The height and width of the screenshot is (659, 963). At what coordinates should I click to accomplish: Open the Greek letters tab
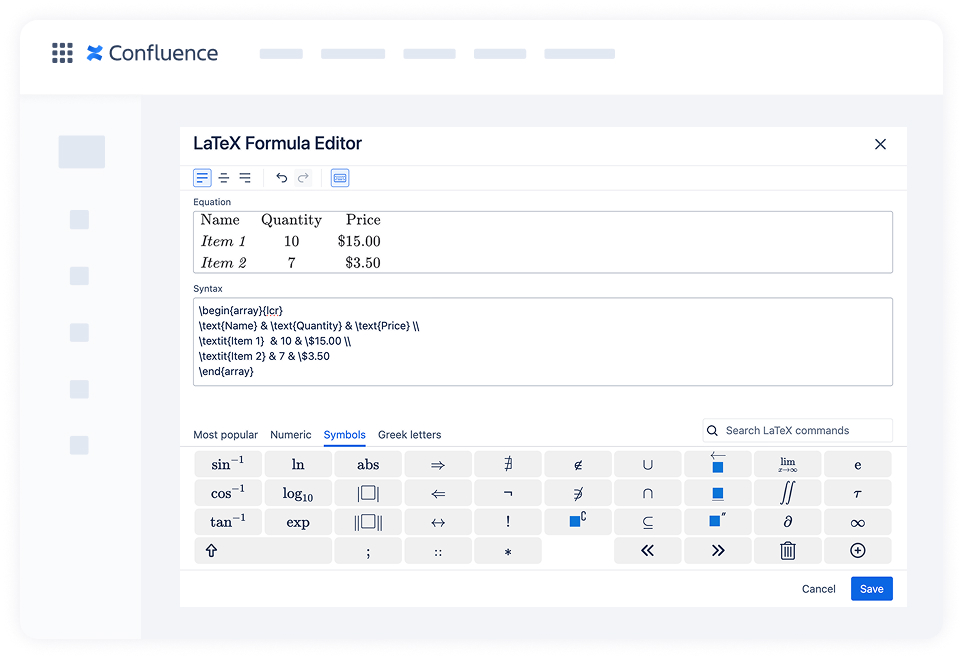pyautogui.click(x=410, y=435)
